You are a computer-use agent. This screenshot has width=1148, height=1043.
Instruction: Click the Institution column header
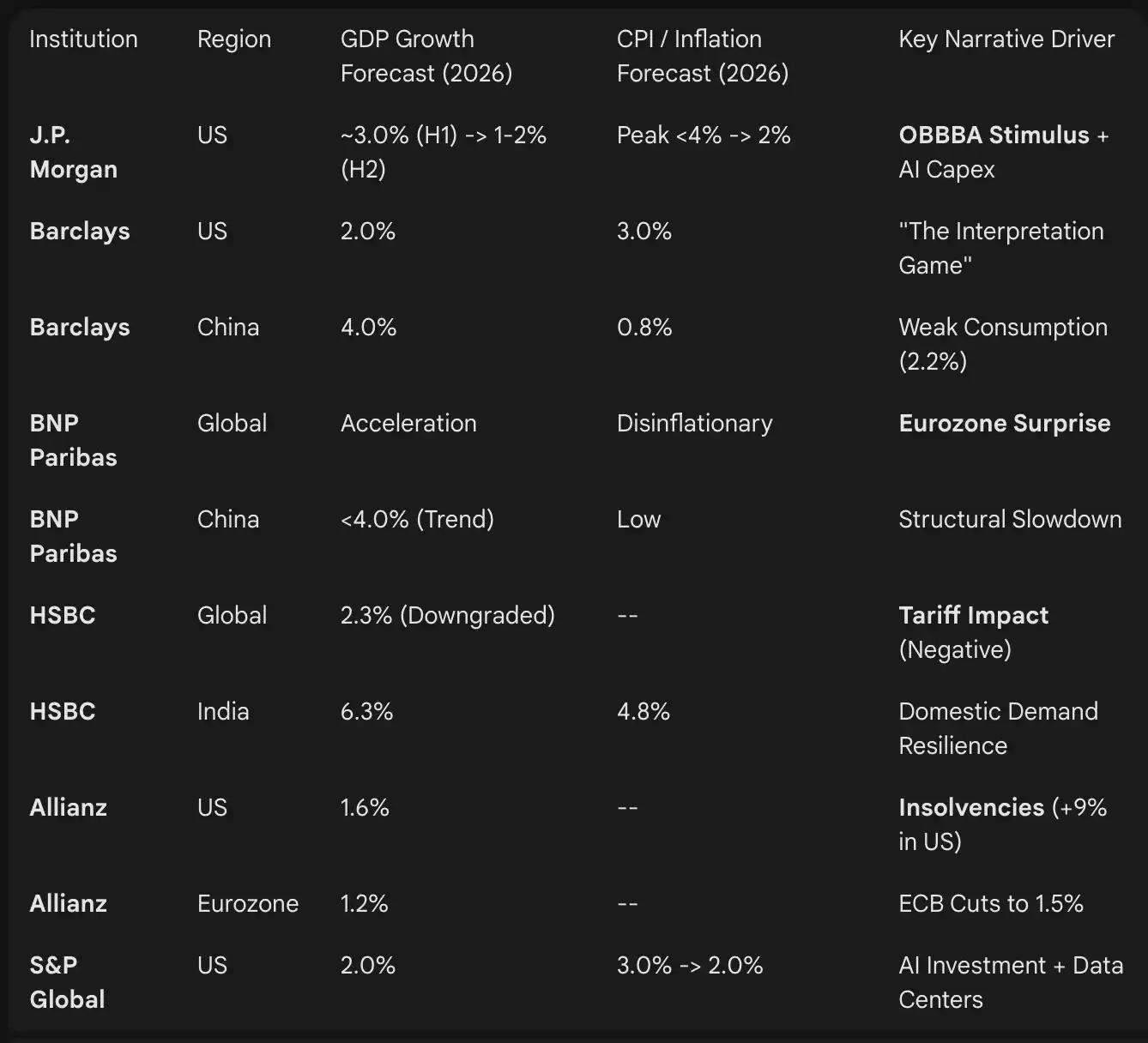(83, 39)
